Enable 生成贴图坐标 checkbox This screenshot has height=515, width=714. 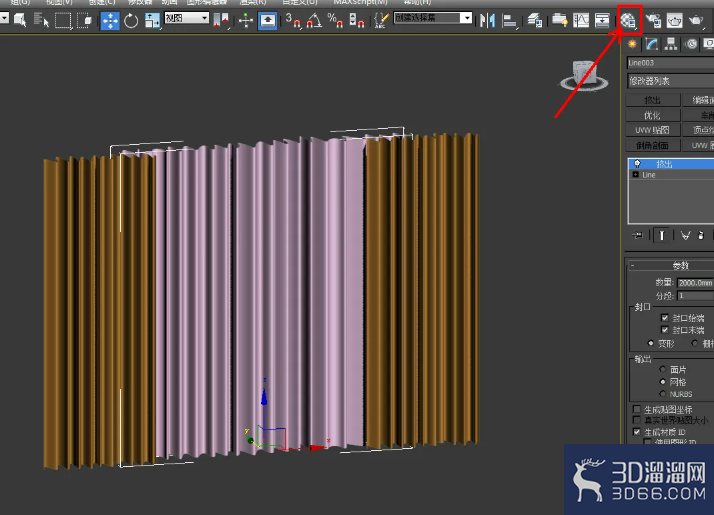(x=637, y=409)
